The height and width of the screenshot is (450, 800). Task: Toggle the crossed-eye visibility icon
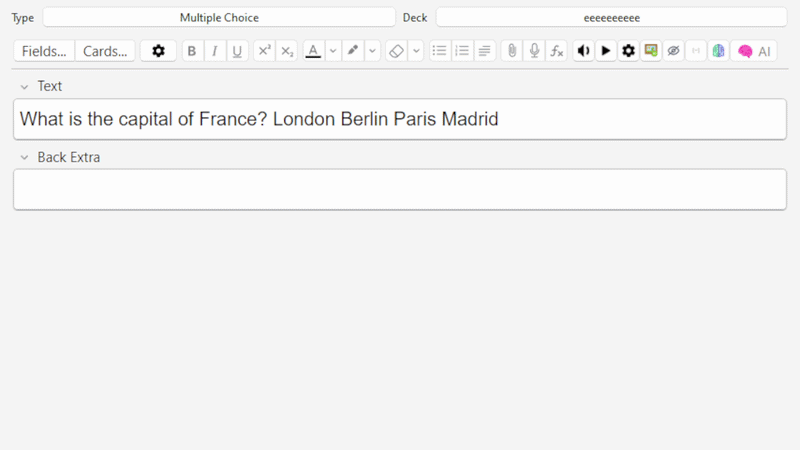click(673, 51)
